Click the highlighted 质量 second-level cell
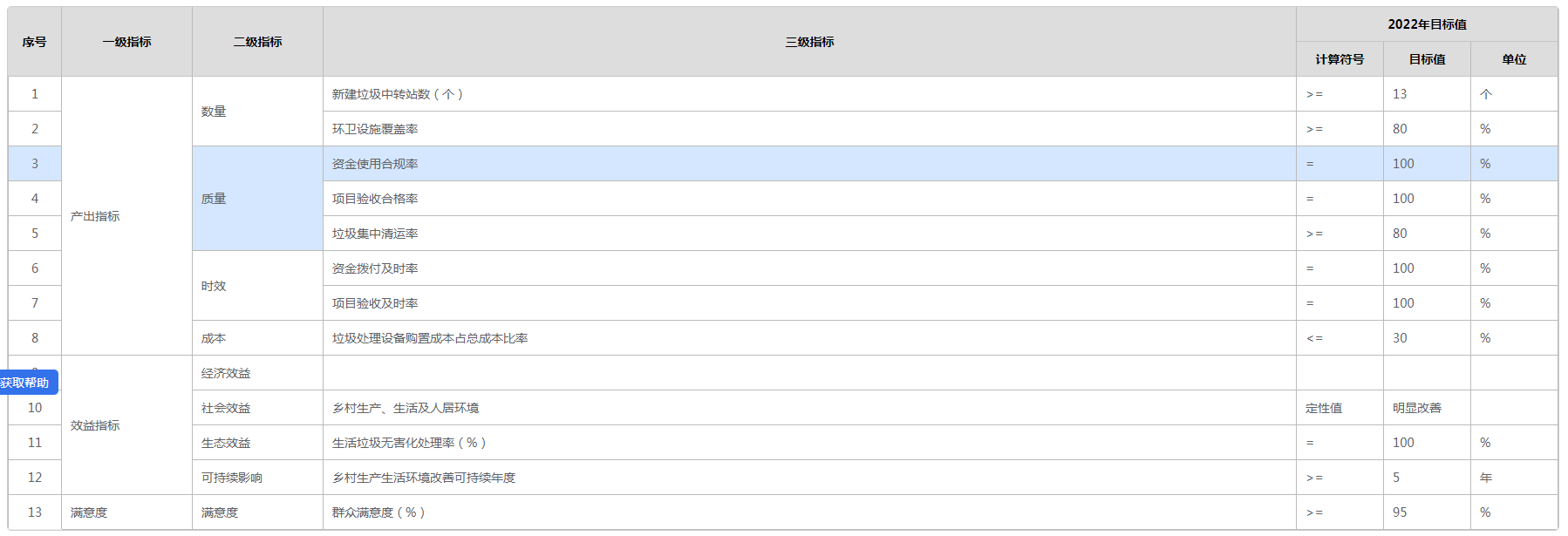This screenshot has height=536, width=1568. tap(214, 199)
